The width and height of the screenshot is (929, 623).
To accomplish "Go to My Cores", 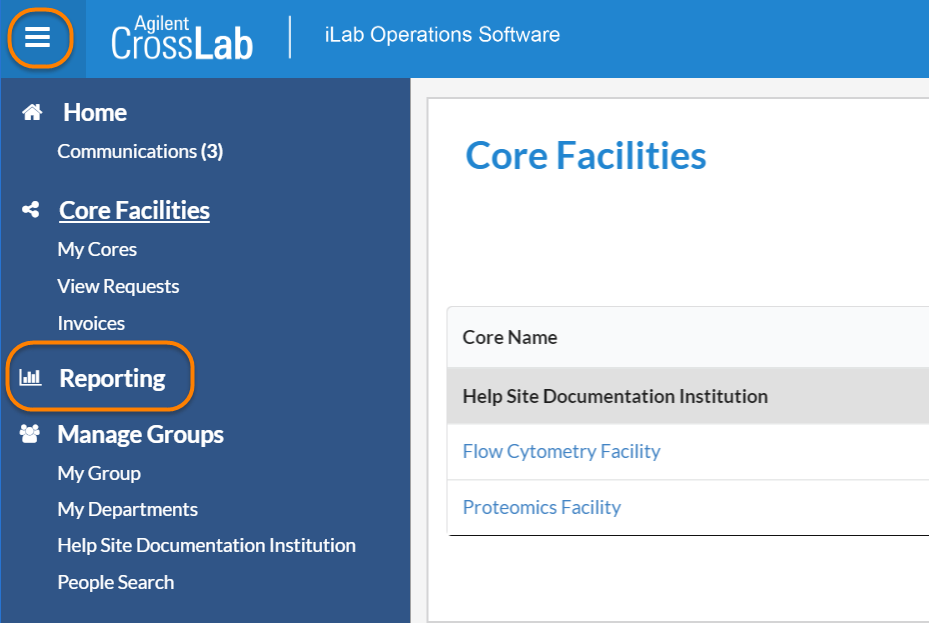I will tap(97, 249).
